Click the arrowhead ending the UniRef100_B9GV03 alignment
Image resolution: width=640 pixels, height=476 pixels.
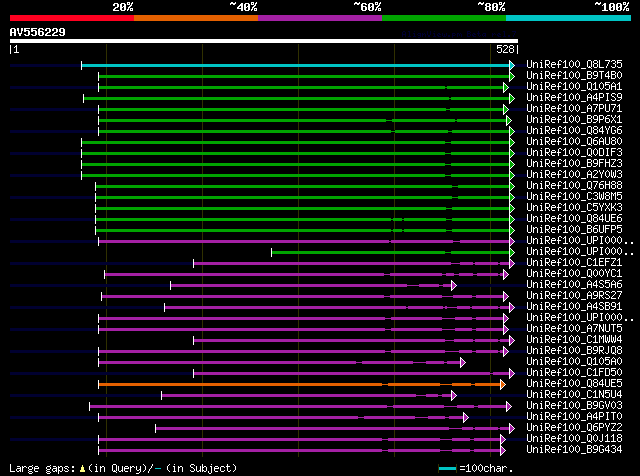tap(509, 407)
